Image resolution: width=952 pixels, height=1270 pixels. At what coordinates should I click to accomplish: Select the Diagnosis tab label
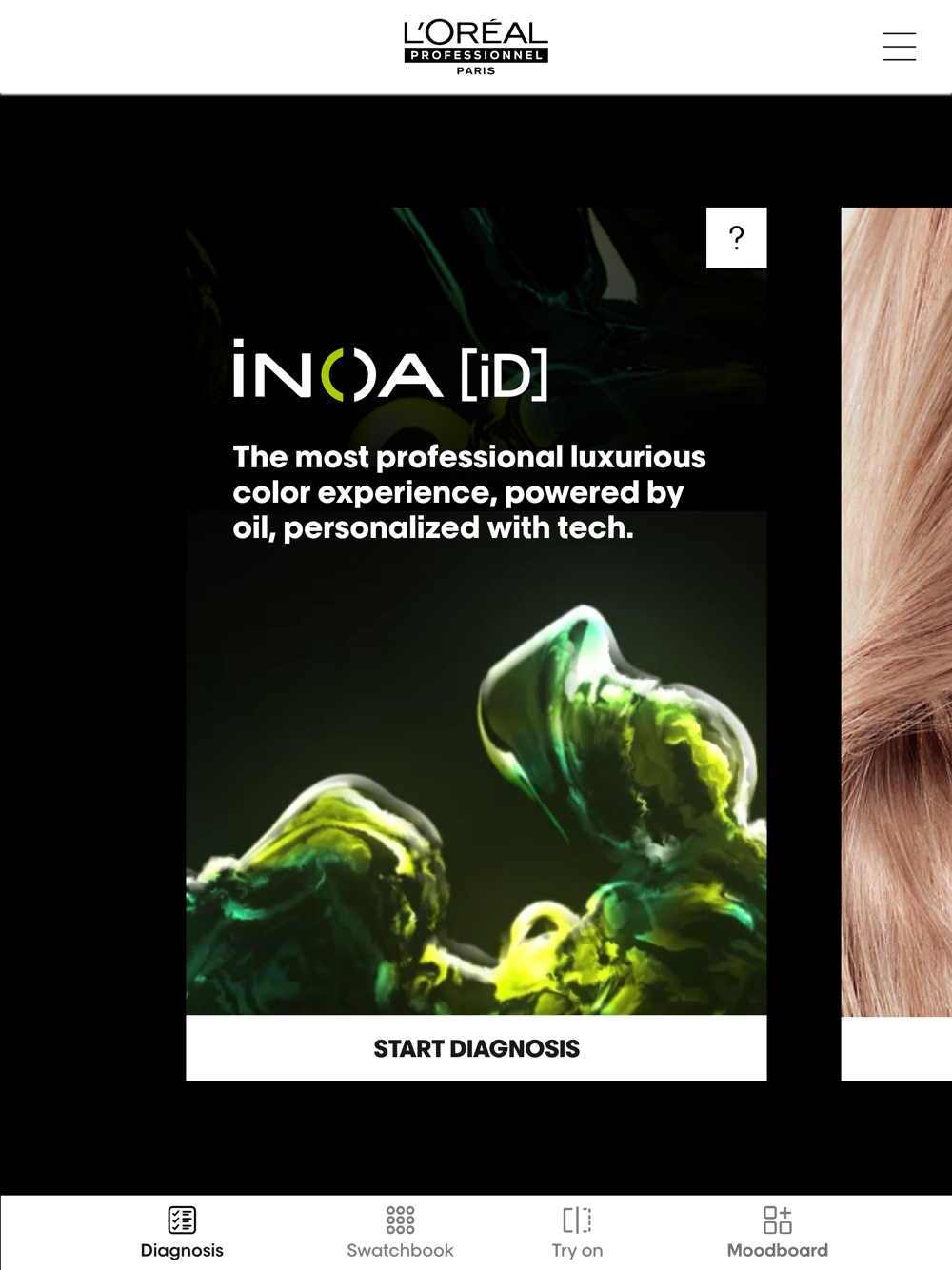point(182,1250)
